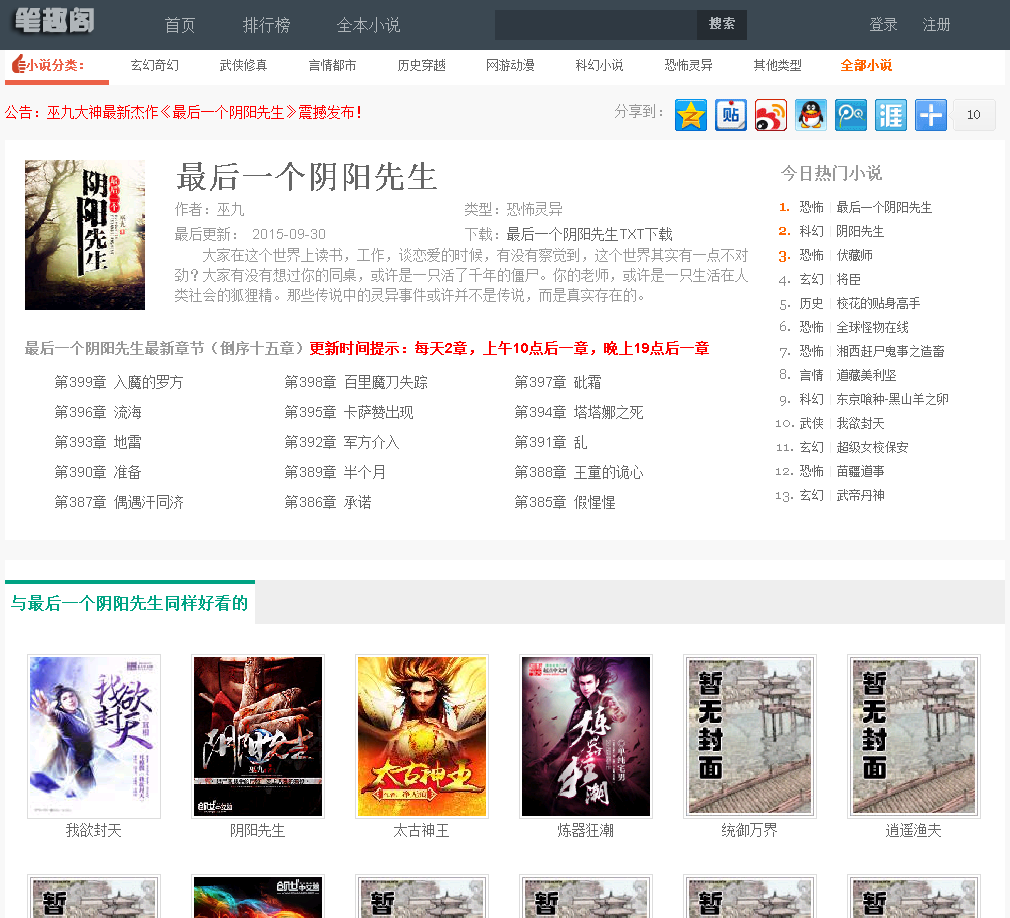
Task: Click the 搜索 search button
Action: click(x=722, y=24)
